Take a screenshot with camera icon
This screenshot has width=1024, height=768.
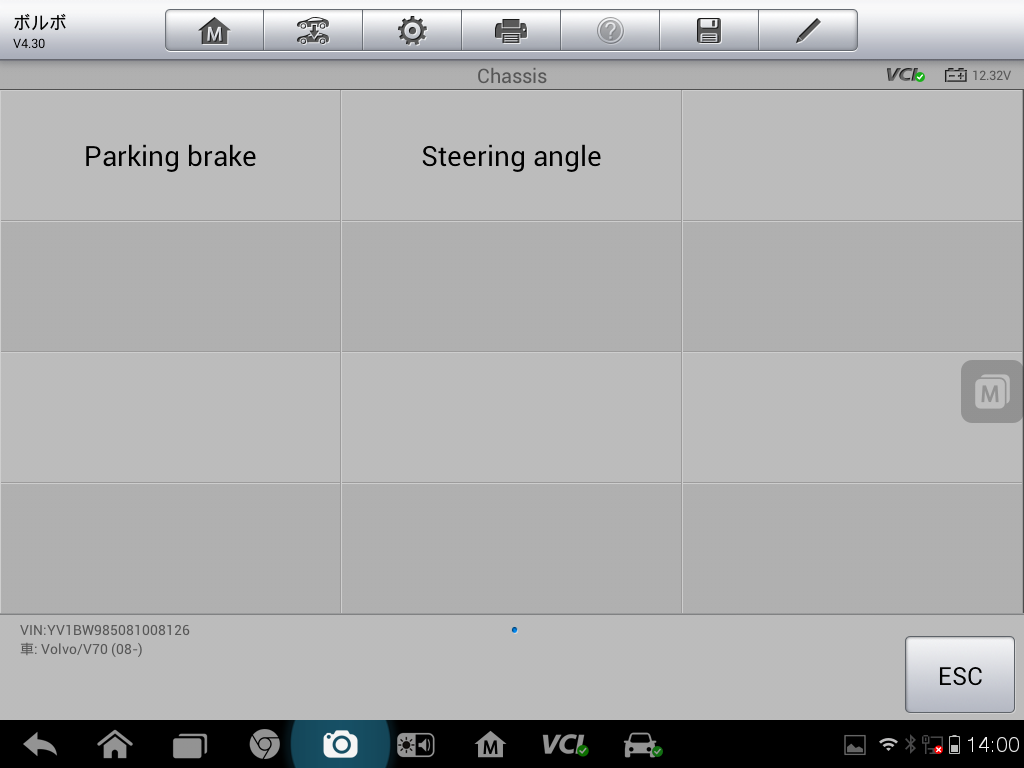(340, 744)
